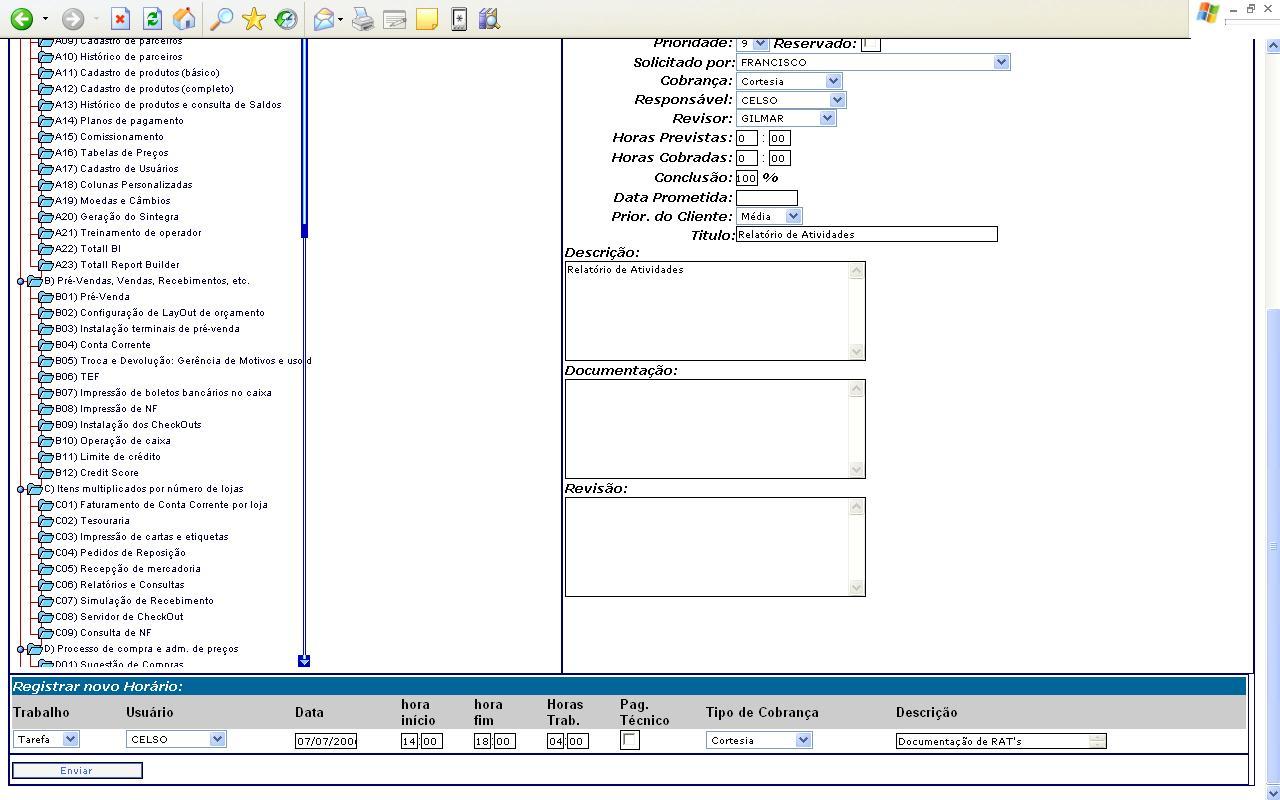1280x800 pixels.
Task: Open the Search magnifier in the toolbar
Action: pyautogui.click(x=222, y=19)
